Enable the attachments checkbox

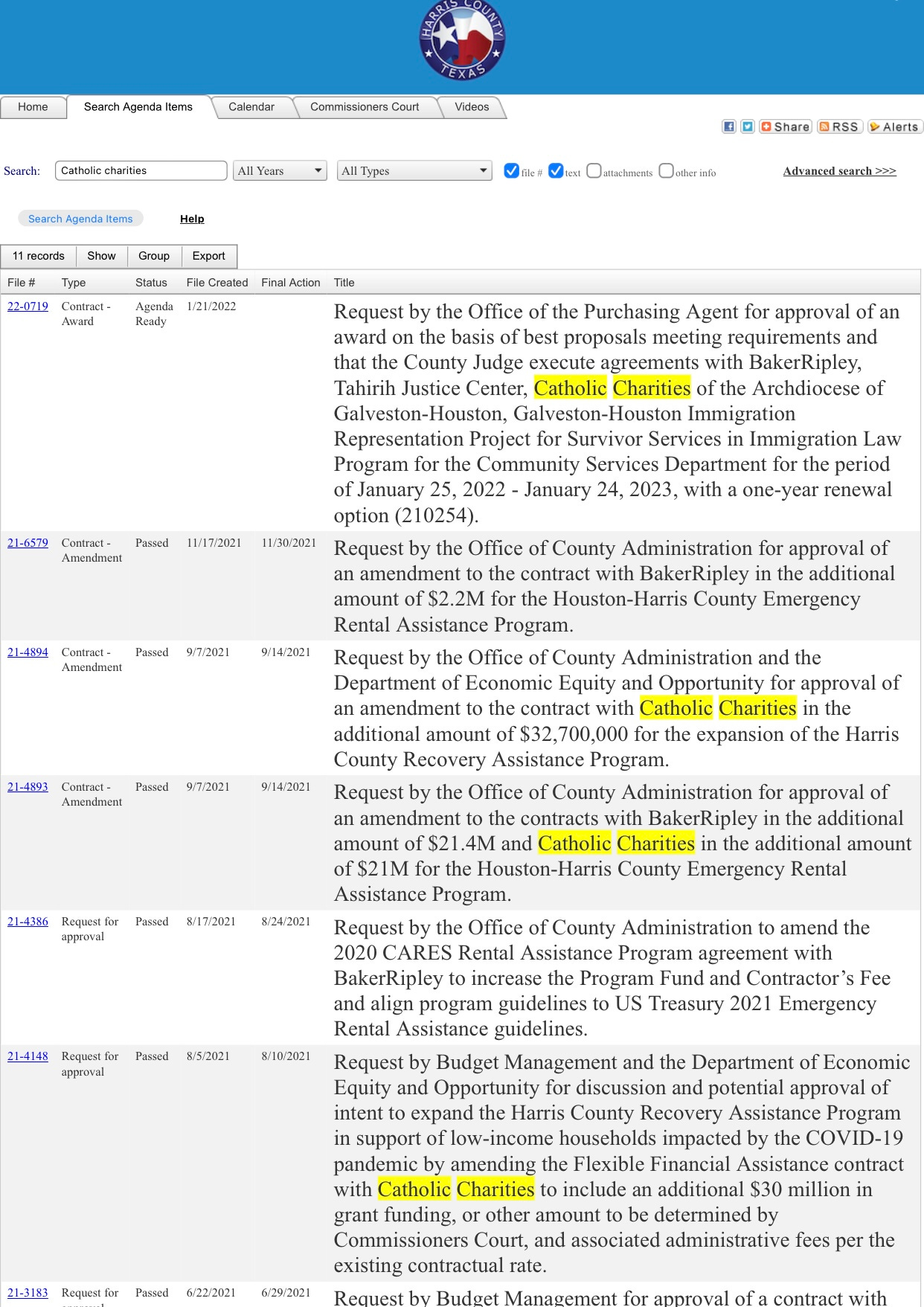(594, 170)
